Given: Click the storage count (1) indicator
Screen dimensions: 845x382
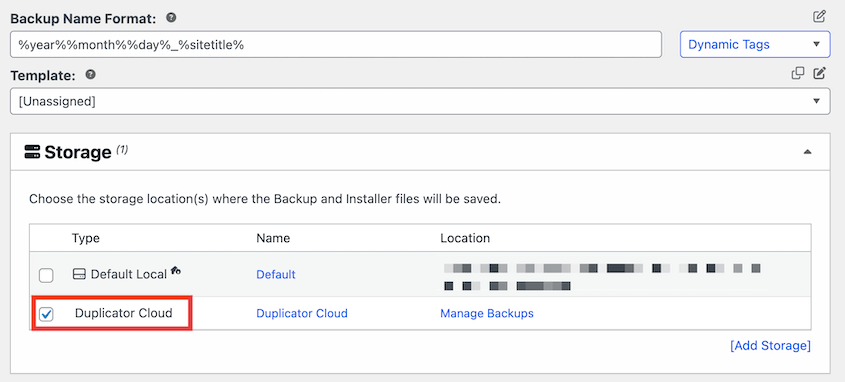Looking at the screenshot, I should click(122, 150).
